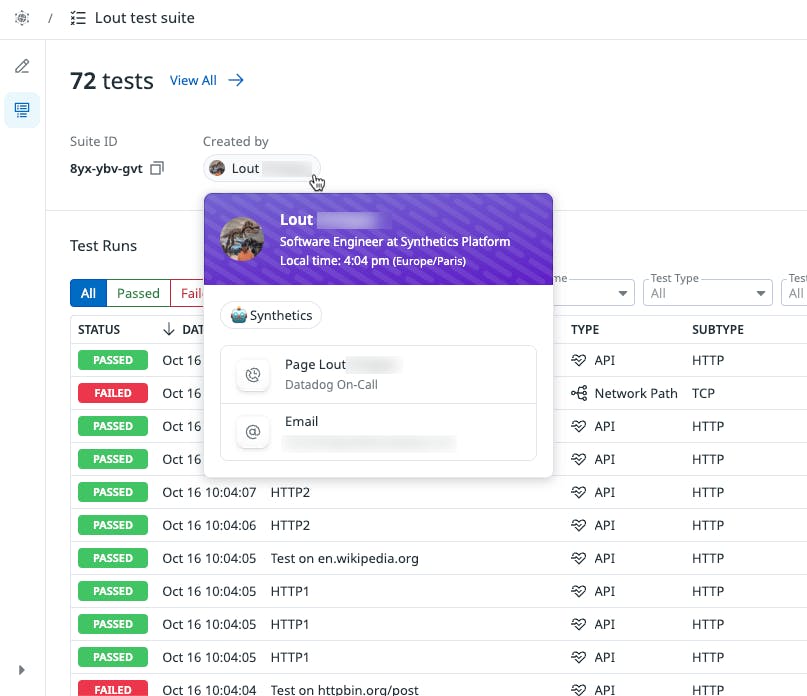Open the Test Type dropdown

[707, 293]
